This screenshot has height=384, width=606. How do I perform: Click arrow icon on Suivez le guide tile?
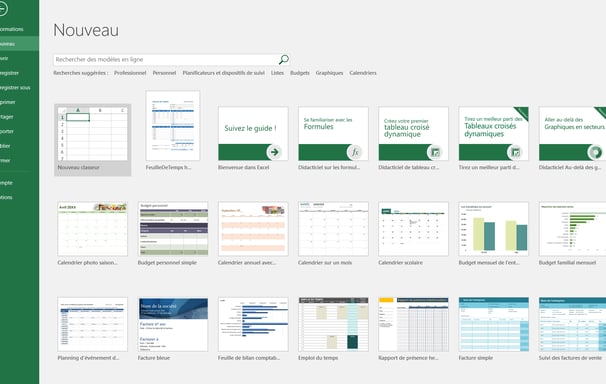click(274, 152)
